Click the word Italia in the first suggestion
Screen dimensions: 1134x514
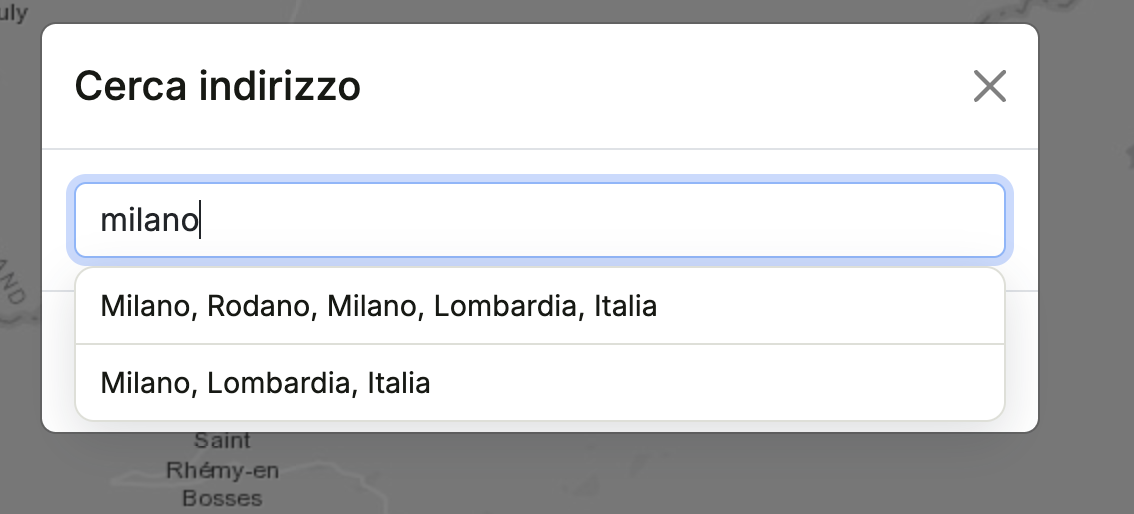click(x=626, y=306)
